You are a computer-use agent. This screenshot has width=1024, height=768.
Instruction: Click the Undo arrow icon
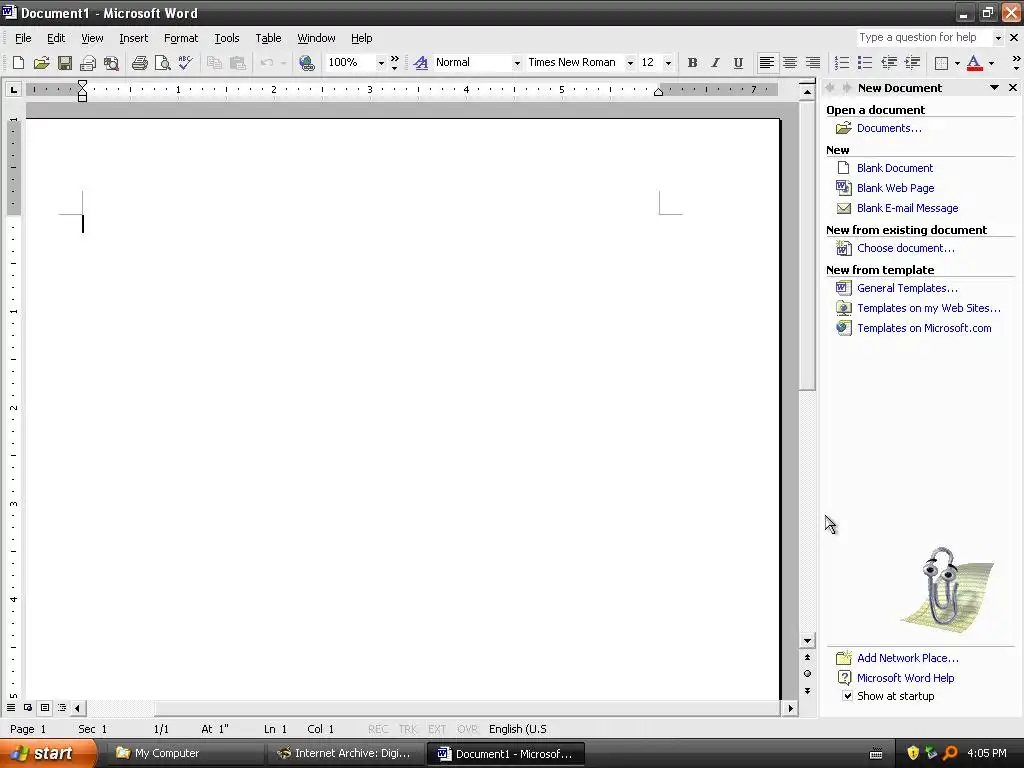(x=266, y=63)
